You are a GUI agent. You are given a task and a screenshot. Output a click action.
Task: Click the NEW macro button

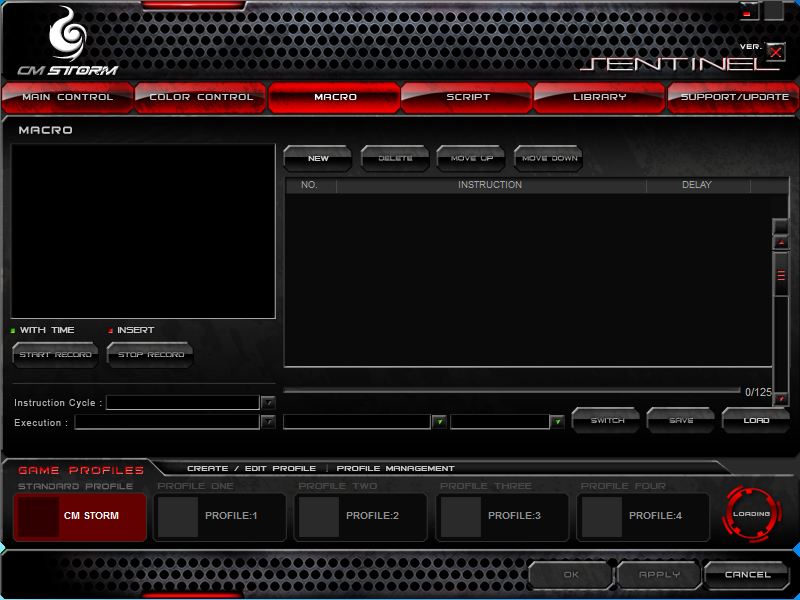318,158
